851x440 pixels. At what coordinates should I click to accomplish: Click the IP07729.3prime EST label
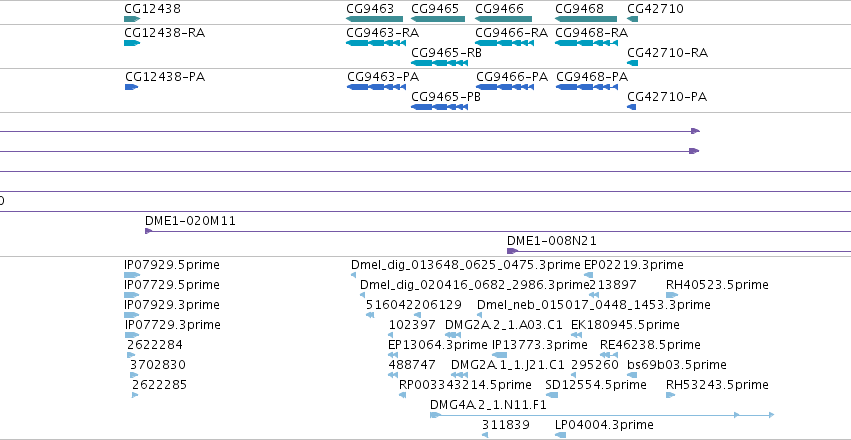point(173,324)
